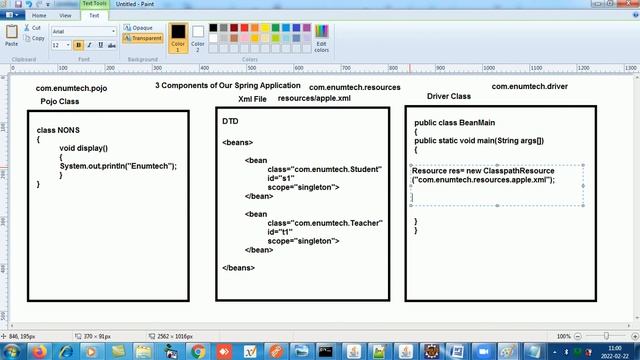Click the Save icon in quick access toolbar
Screen dimensions: 640x360
pos(18,4)
